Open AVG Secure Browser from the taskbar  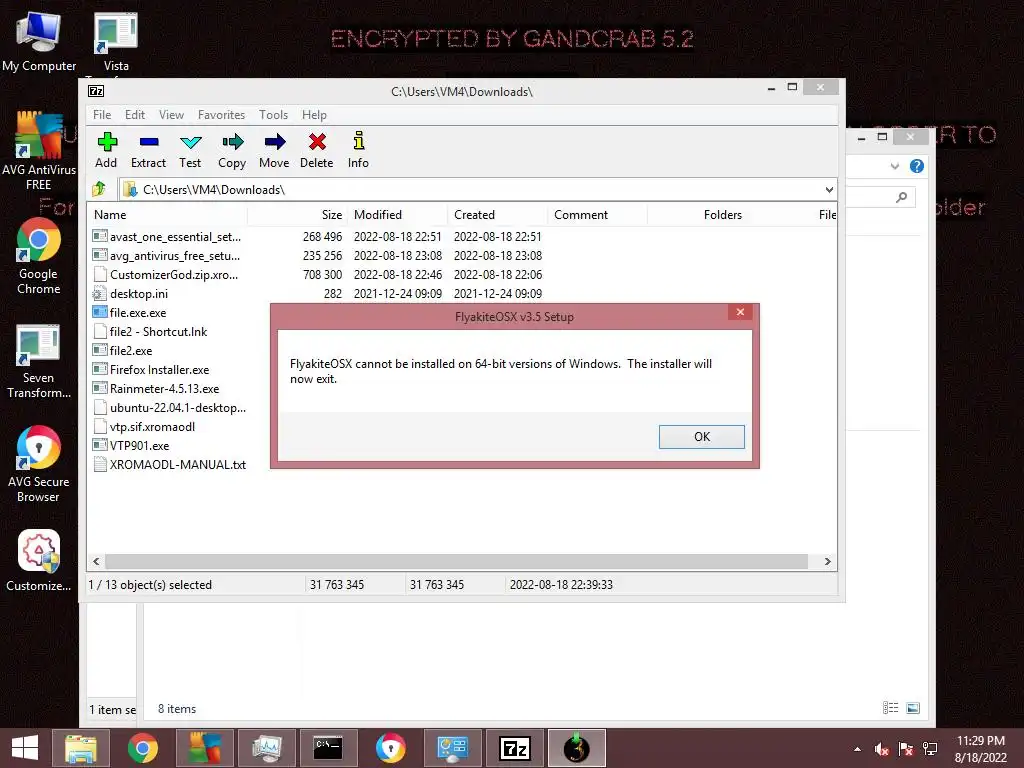(x=391, y=748)
